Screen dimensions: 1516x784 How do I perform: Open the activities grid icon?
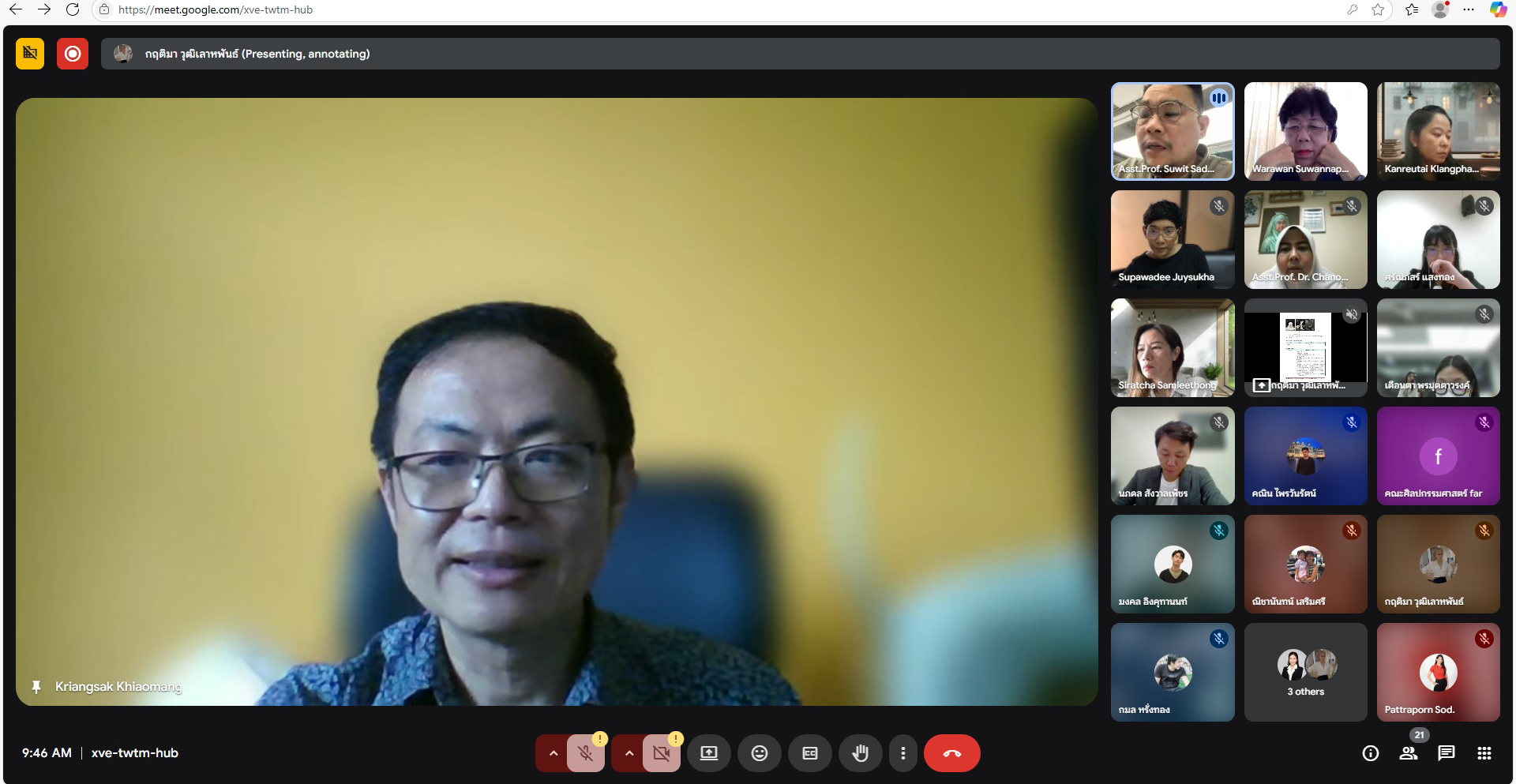point(1484,753)
